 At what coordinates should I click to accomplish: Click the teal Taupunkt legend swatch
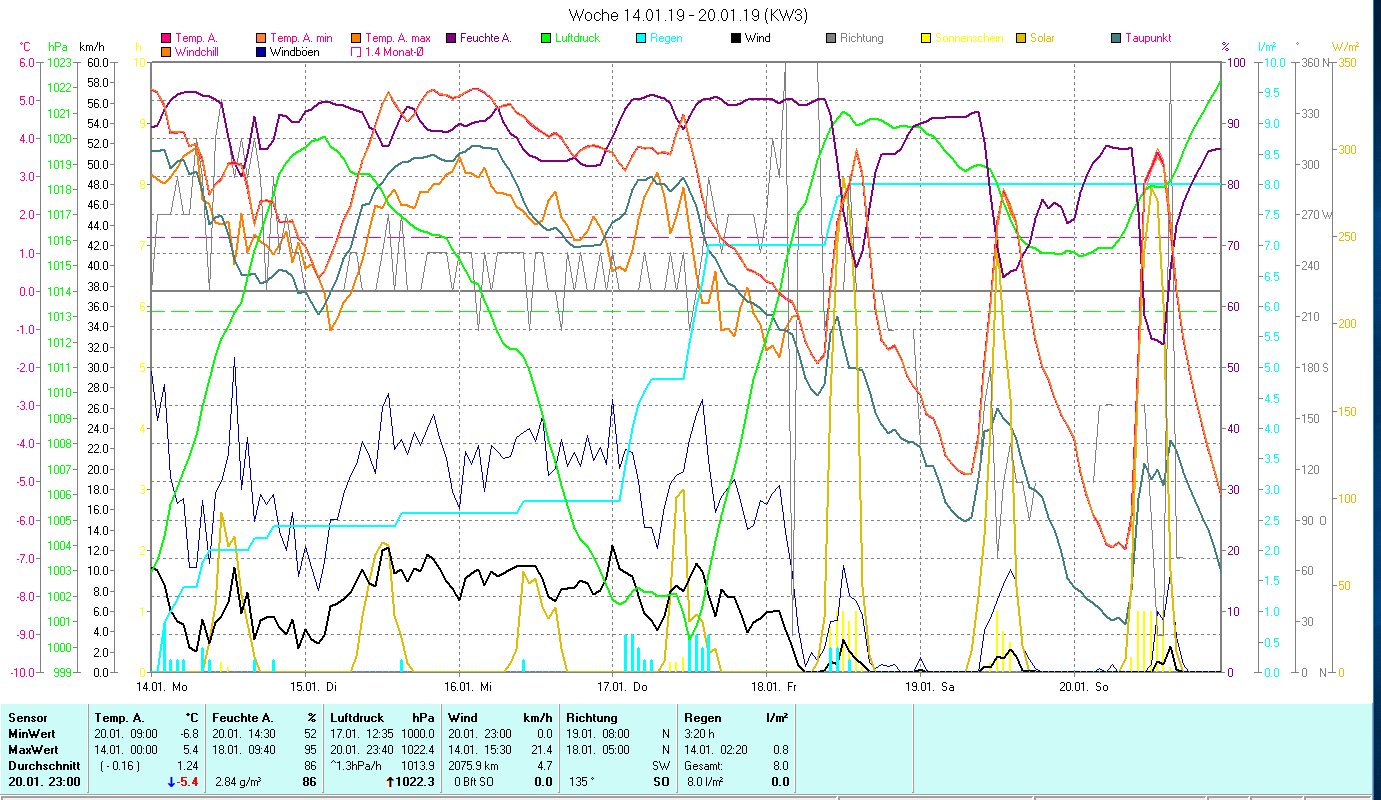pyautogui.click(x=1115, y=38)
